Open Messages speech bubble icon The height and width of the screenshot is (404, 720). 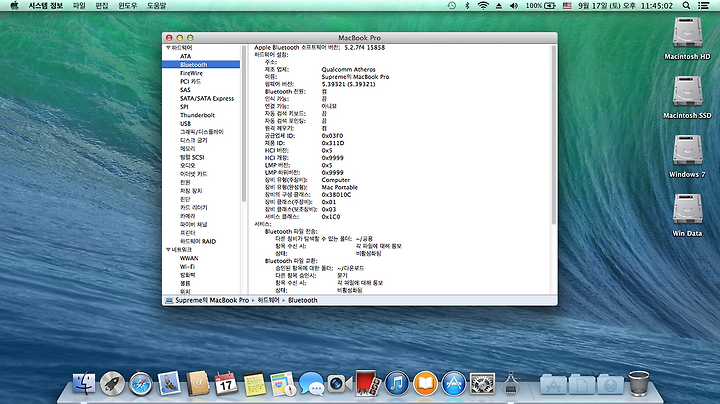click(x=311, y=384)
